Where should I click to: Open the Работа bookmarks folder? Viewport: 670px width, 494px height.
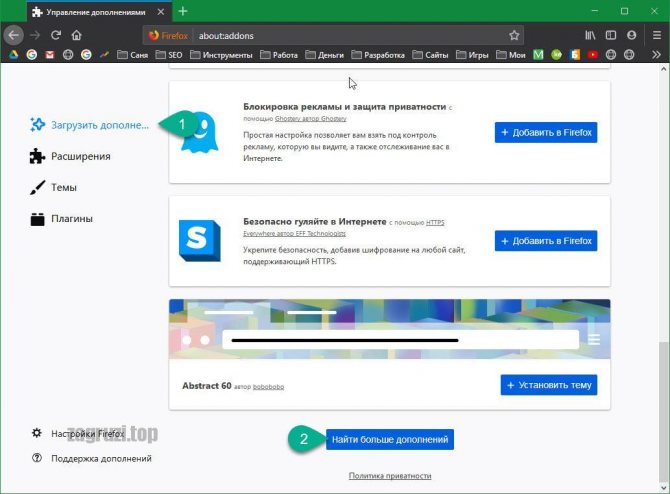click(279, 55)
